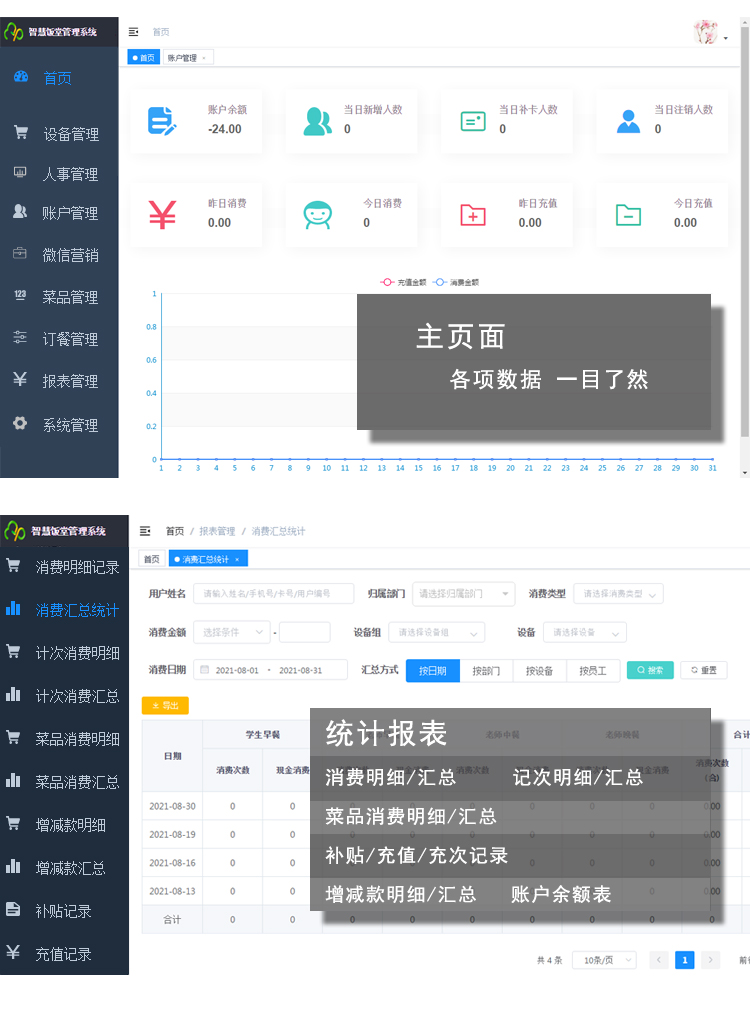Click the 当日补卡人数 card icon
Screen dimensions: 750x1018
[473, 121]
